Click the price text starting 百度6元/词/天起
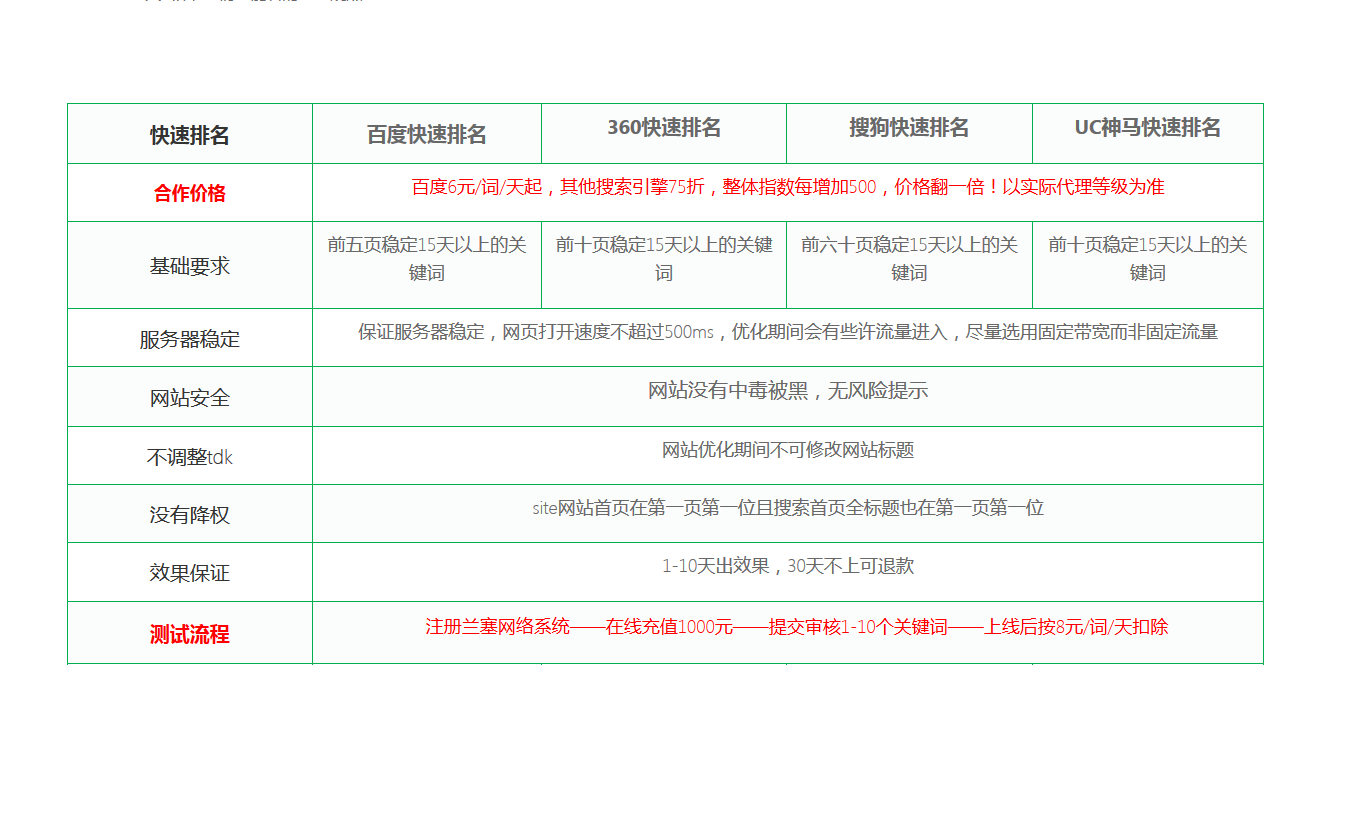This screenshot has height=832, width=1361. click(x=788, y=187)
